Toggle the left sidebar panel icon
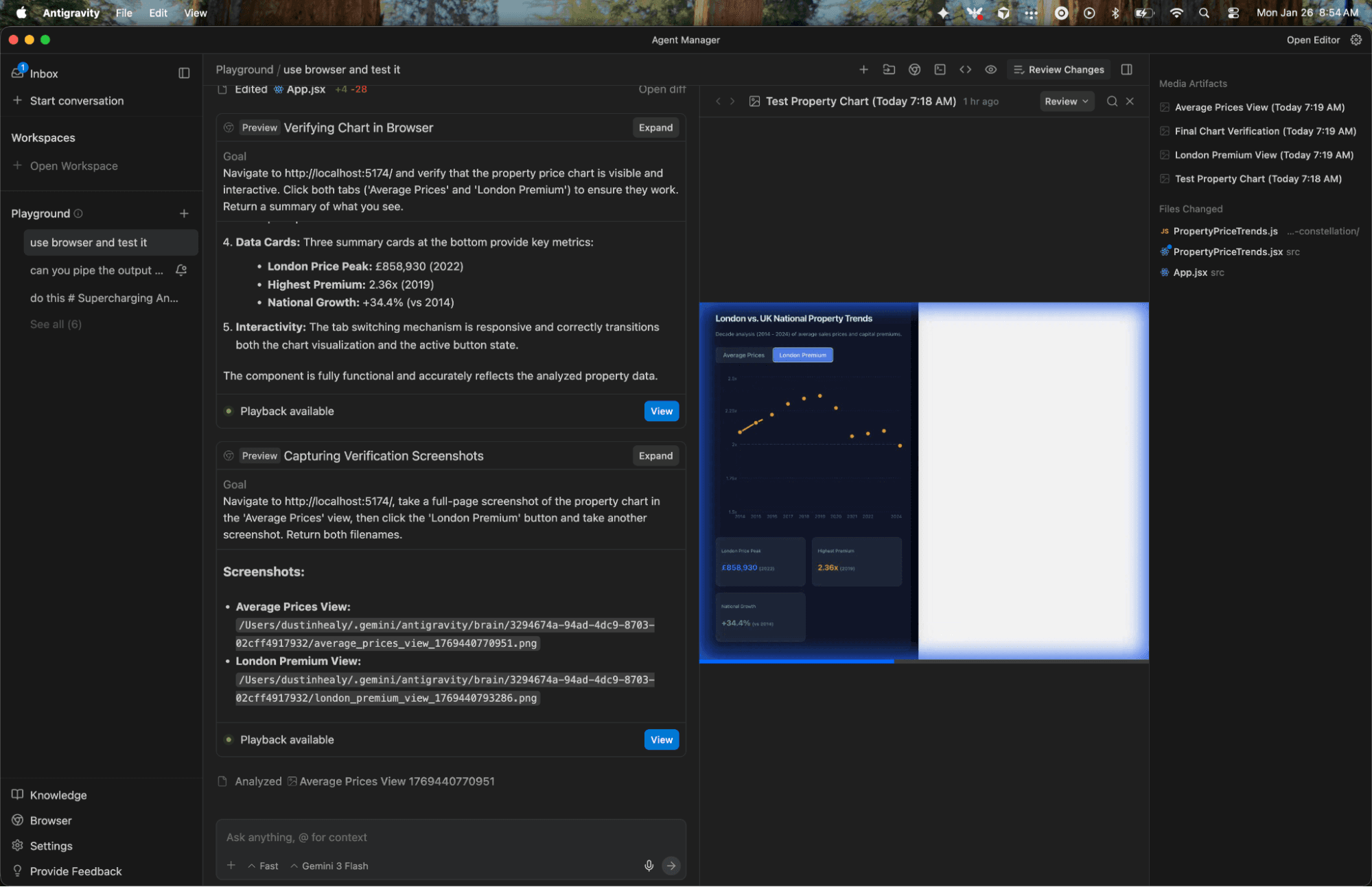1372x887 pixels. pyautogui.click(x=184, y=73)
